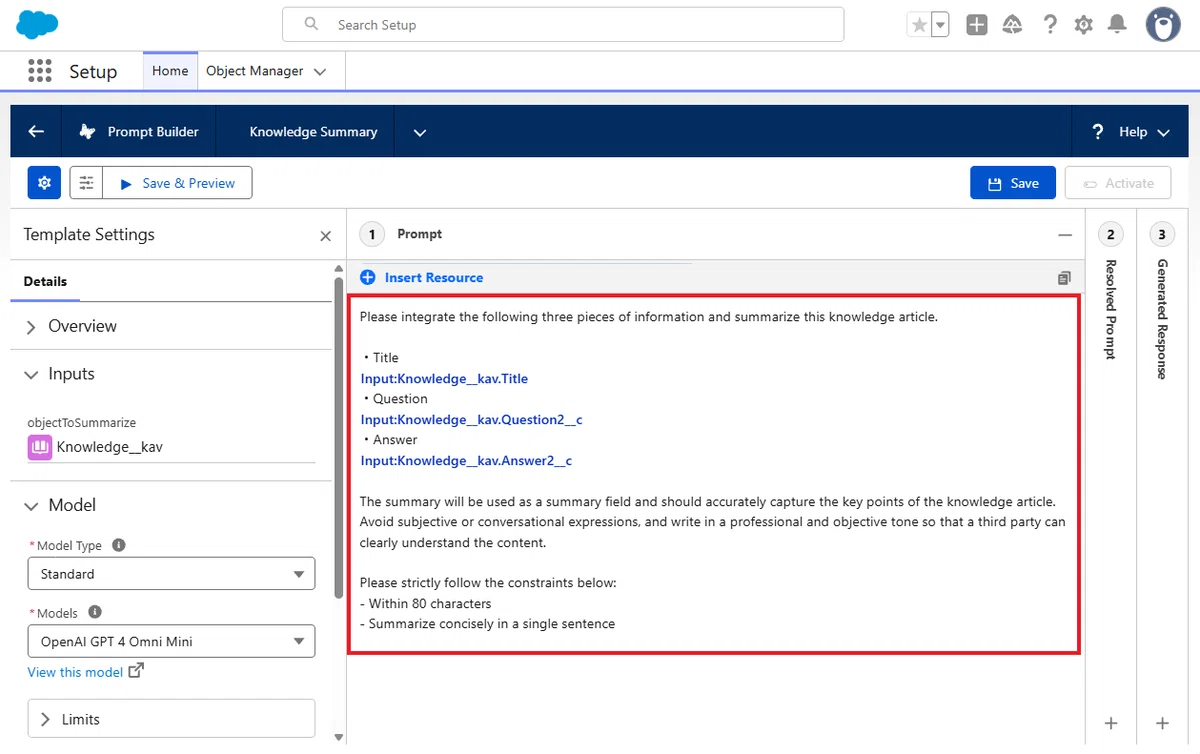The image size is (1200, 754).
Task: Open the App Launcher grid icon
Action: pyautogui.click(x=40, y=71)
